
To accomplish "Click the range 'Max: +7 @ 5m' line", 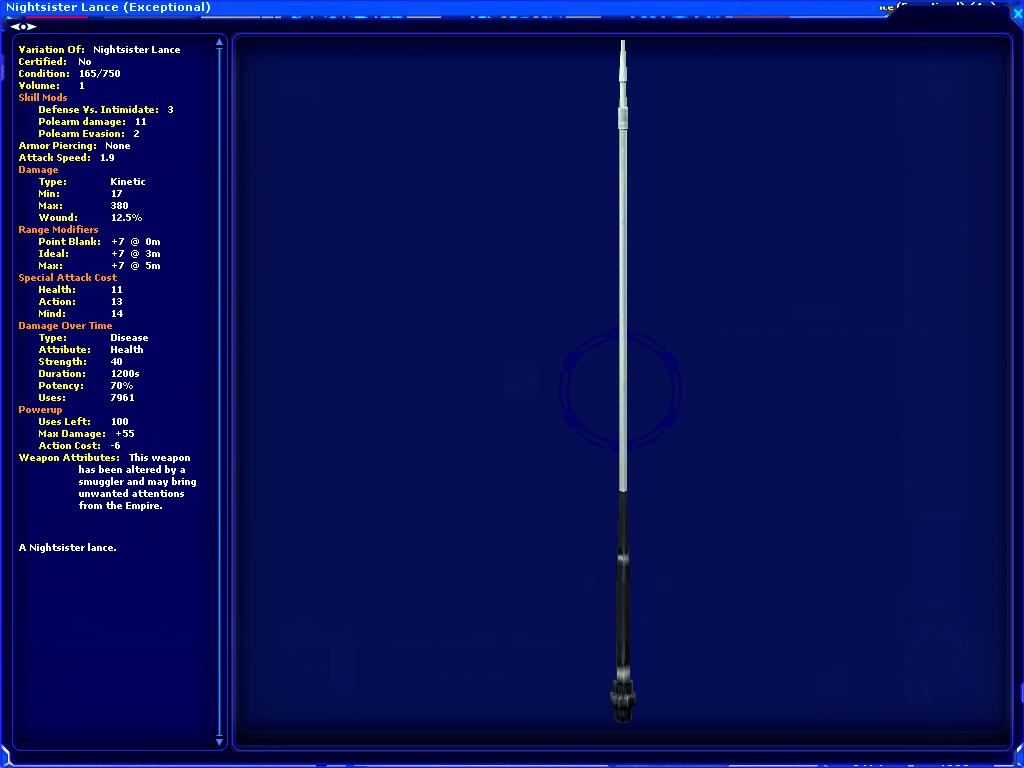I will [99, 266].
